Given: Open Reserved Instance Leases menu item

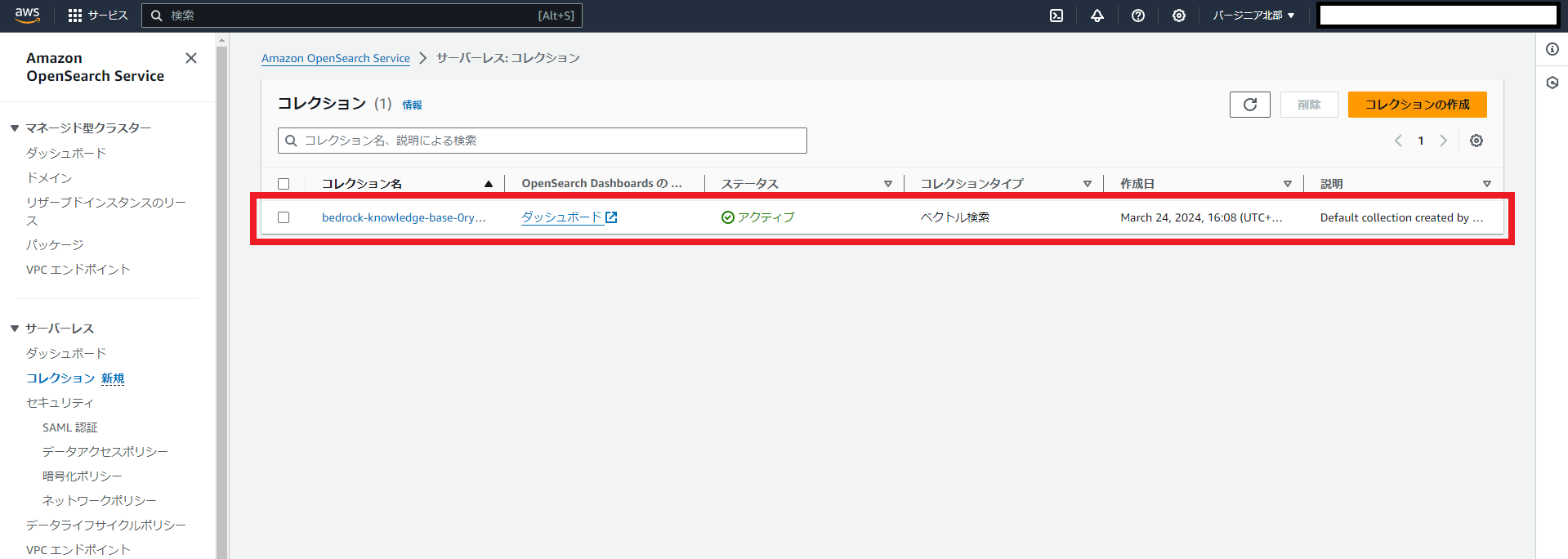Looking at the screenshot, I should (x=106, y=211).
